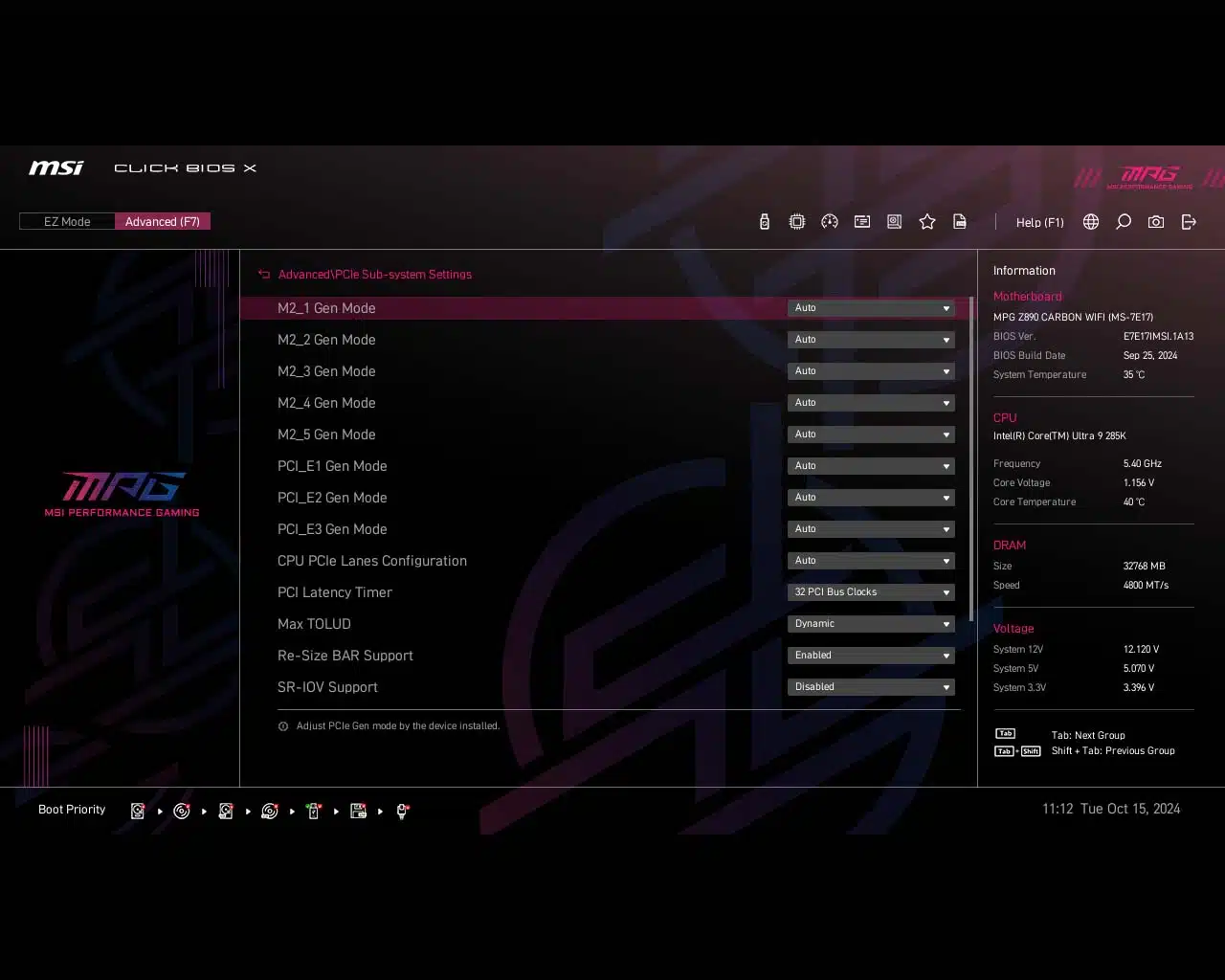Open PCI_E2 Gen Mode dropdown
The height and width of the screenshot is (980, 1225).
coord(871,498)
